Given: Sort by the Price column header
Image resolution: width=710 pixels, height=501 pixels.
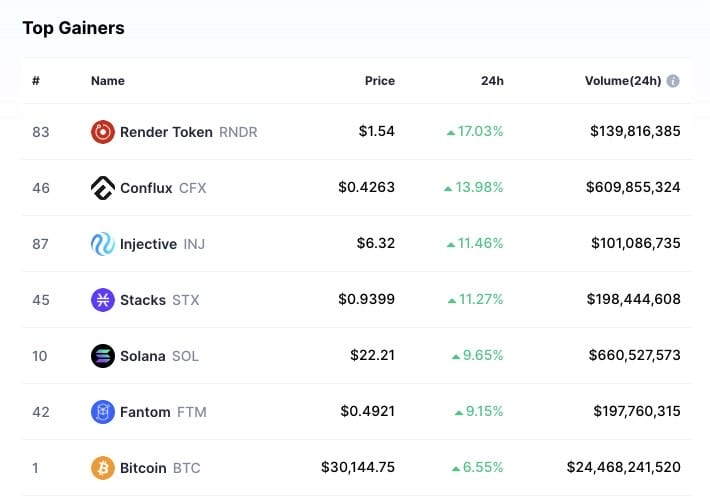Looking at the screenshot, I should click(379, 81).
